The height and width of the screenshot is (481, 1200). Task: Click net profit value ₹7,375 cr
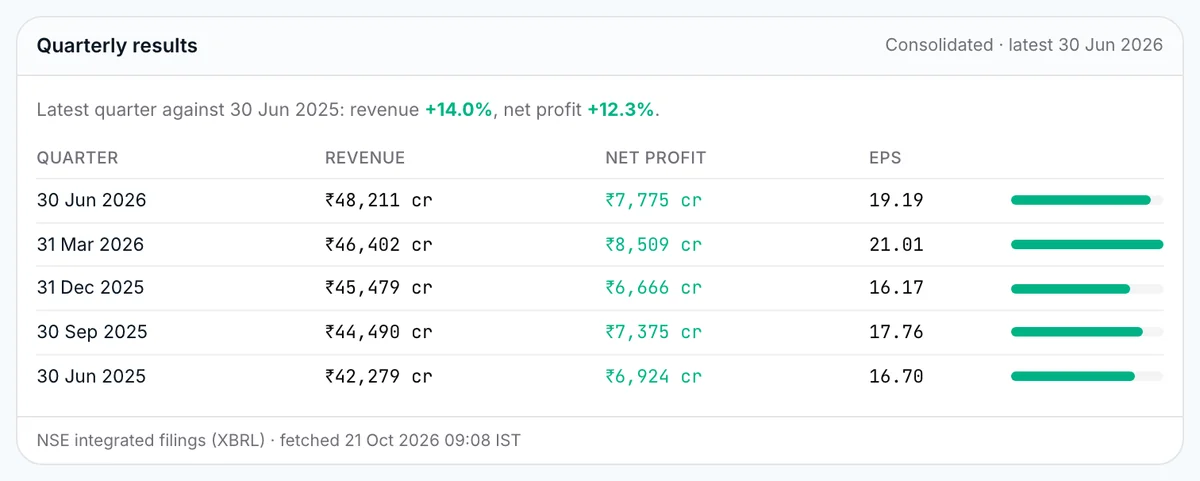click(654, 332)
